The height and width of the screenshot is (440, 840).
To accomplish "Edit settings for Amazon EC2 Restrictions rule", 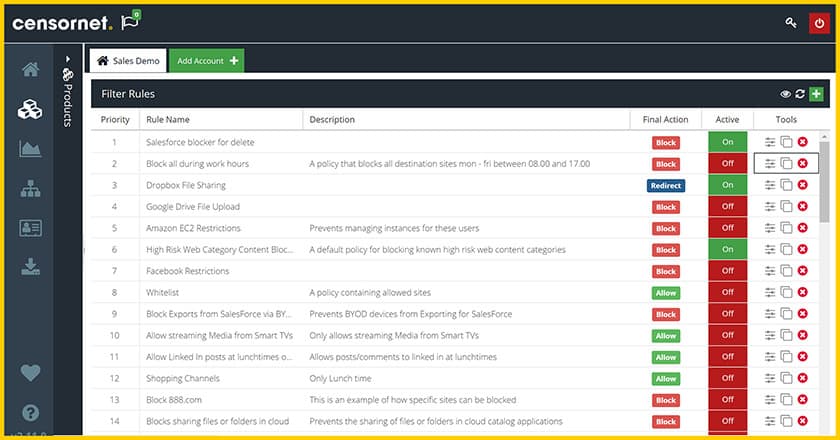I will (x=770, y=228).
